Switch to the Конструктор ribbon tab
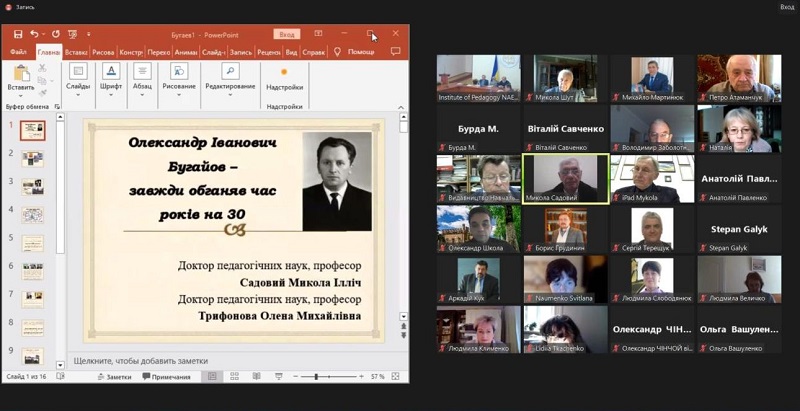The height and width of the screenshot is (411, 800). (131, 52)
